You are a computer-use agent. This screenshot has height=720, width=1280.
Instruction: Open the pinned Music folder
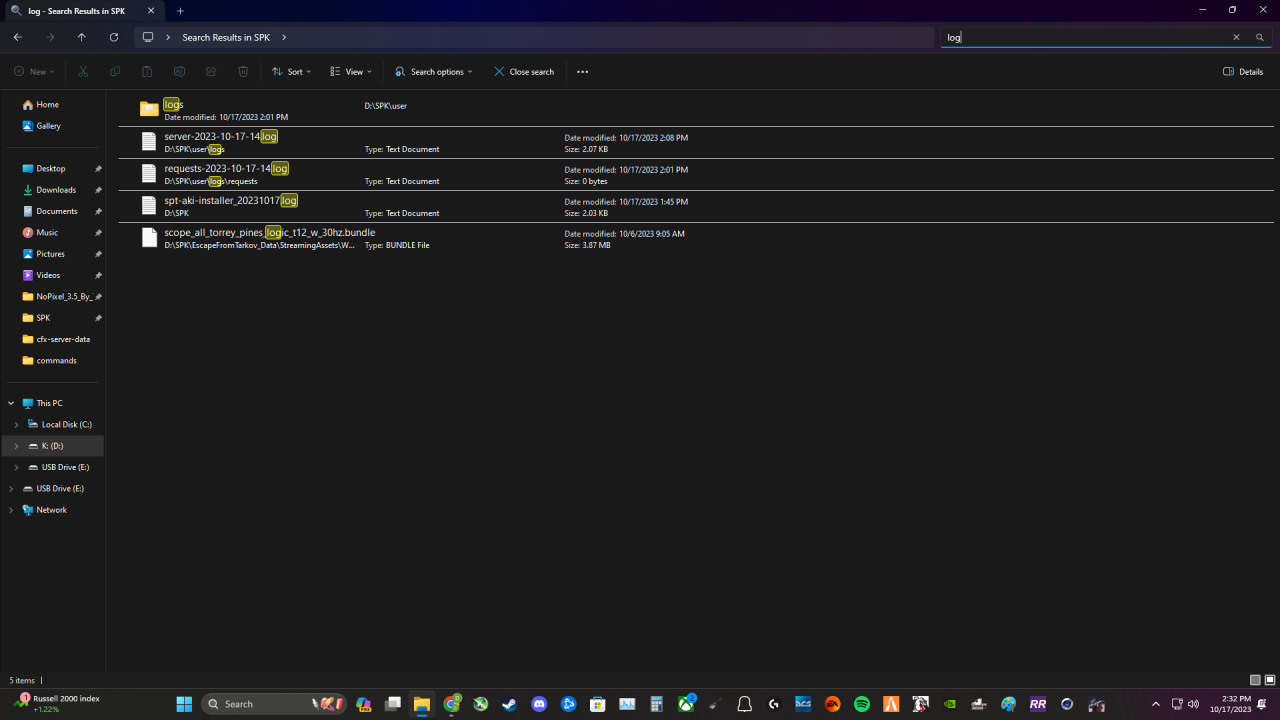click(x=47, y=232)
